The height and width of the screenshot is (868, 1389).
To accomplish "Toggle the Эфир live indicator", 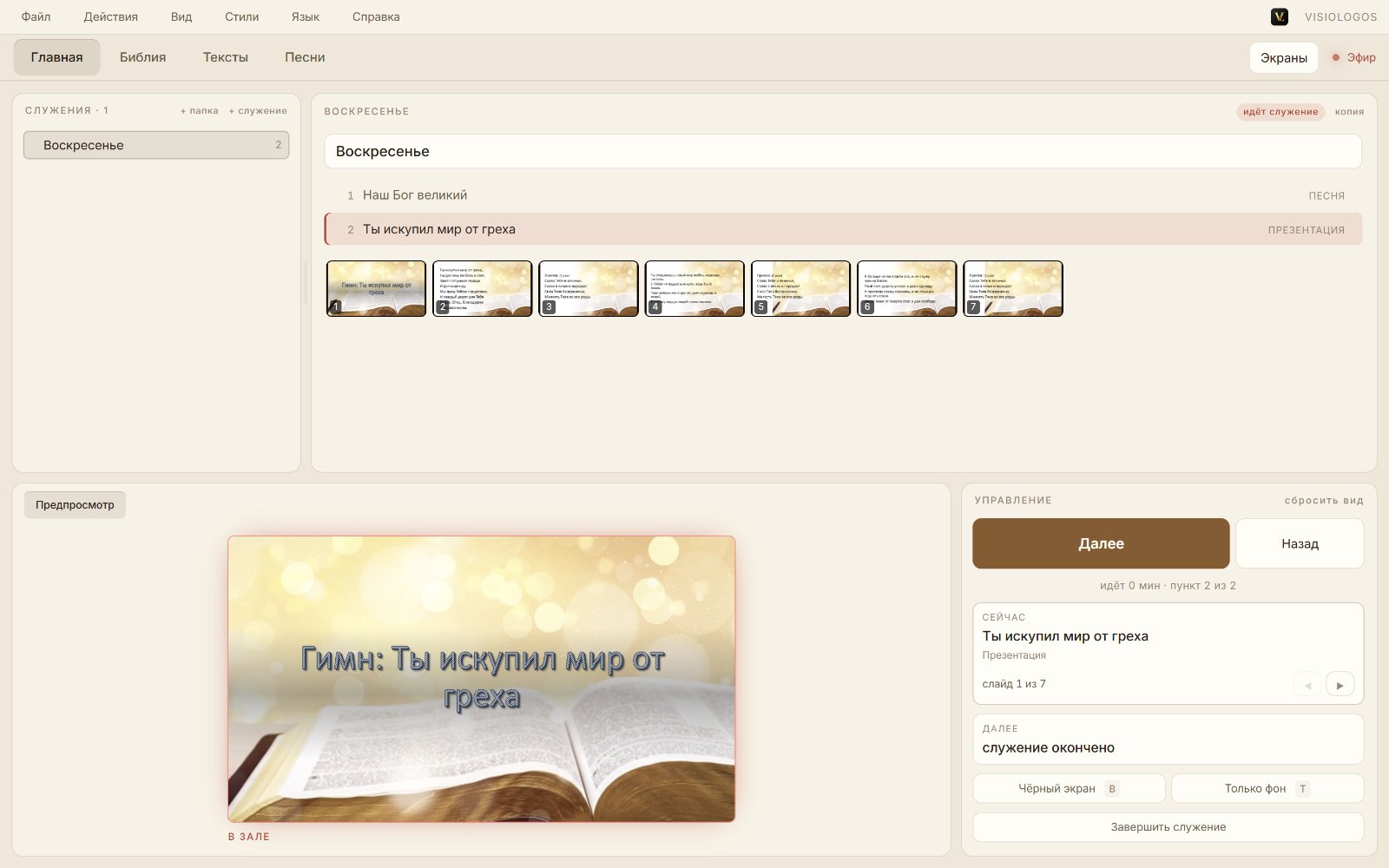I will (x=1353, y=57).
